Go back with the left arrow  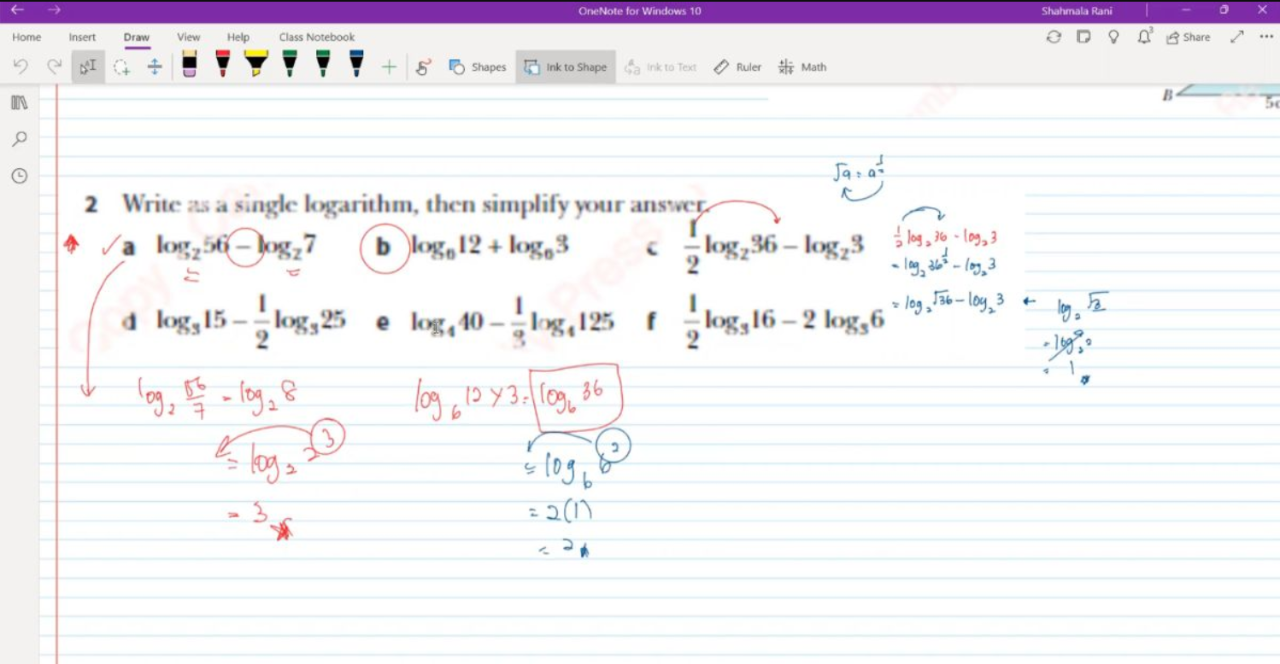click(17, 10)
